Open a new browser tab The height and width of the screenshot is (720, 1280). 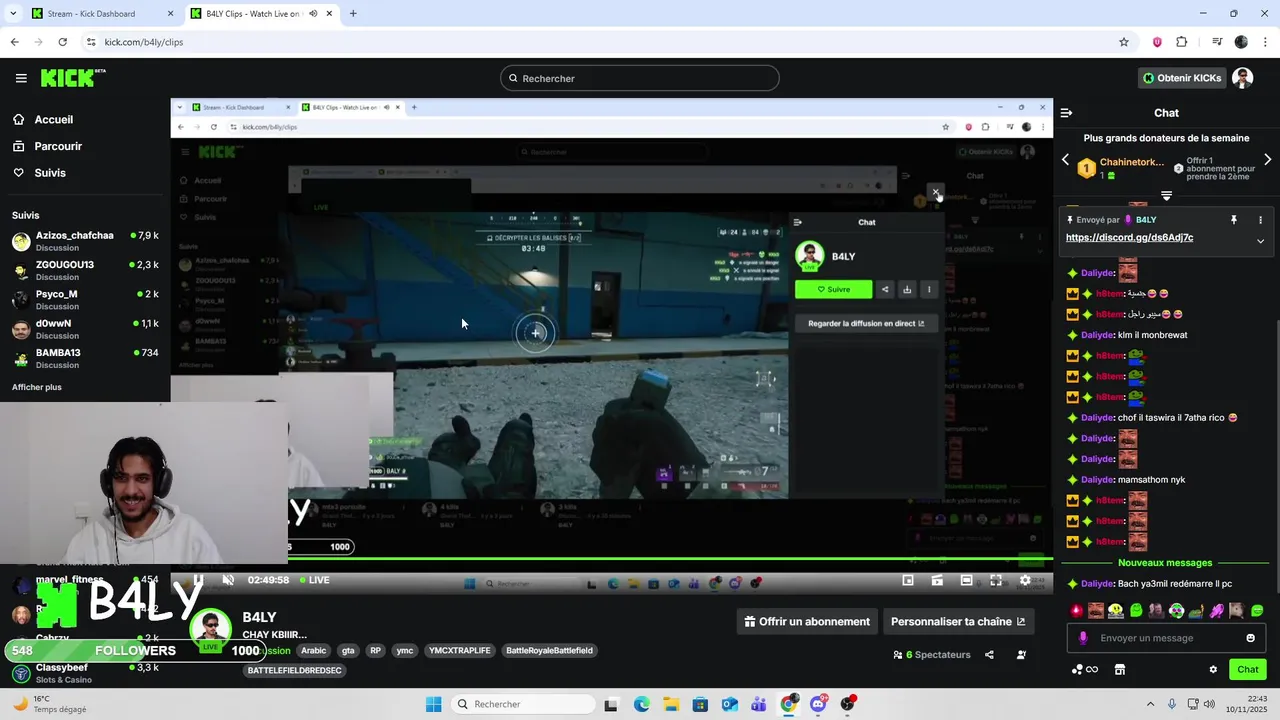[x=353, y=14]
